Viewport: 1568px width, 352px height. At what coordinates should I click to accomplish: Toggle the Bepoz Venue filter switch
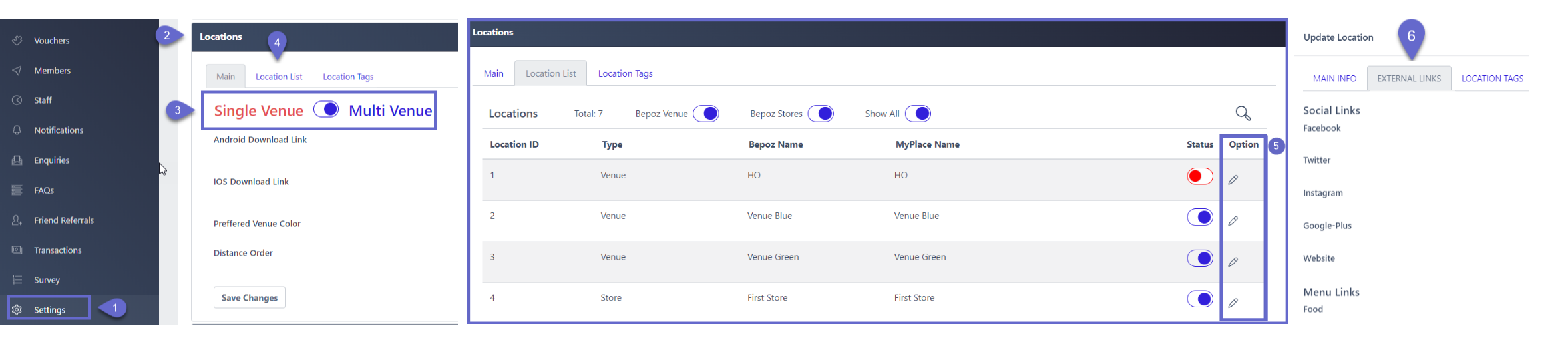tap(706, 114)
